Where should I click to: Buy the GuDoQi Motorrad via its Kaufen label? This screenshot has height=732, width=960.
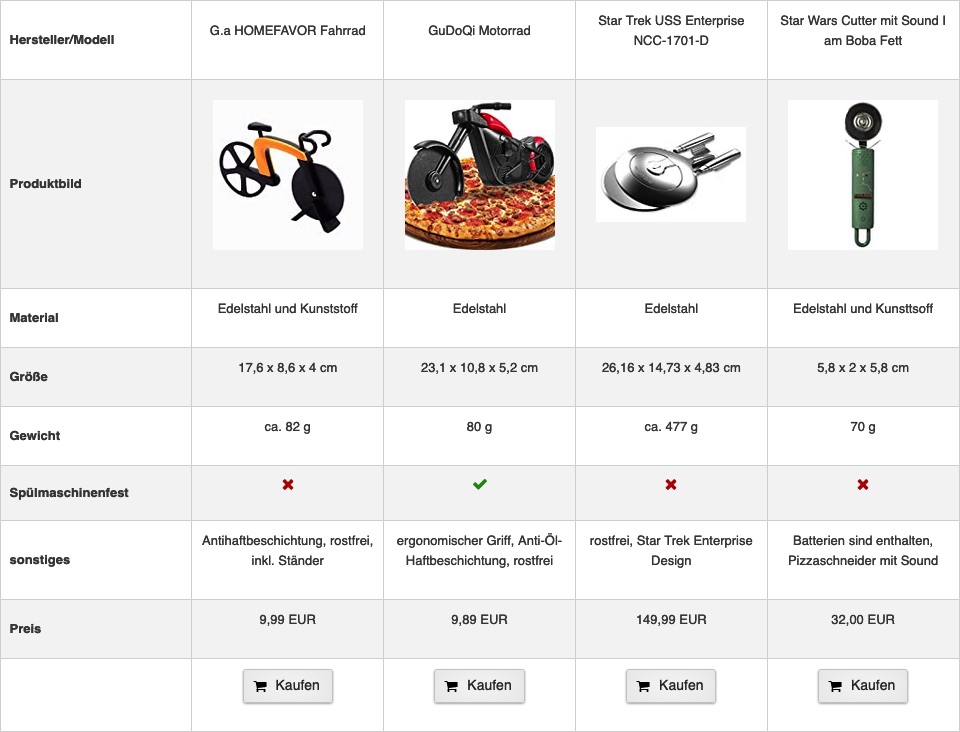(x=489, y=685)
